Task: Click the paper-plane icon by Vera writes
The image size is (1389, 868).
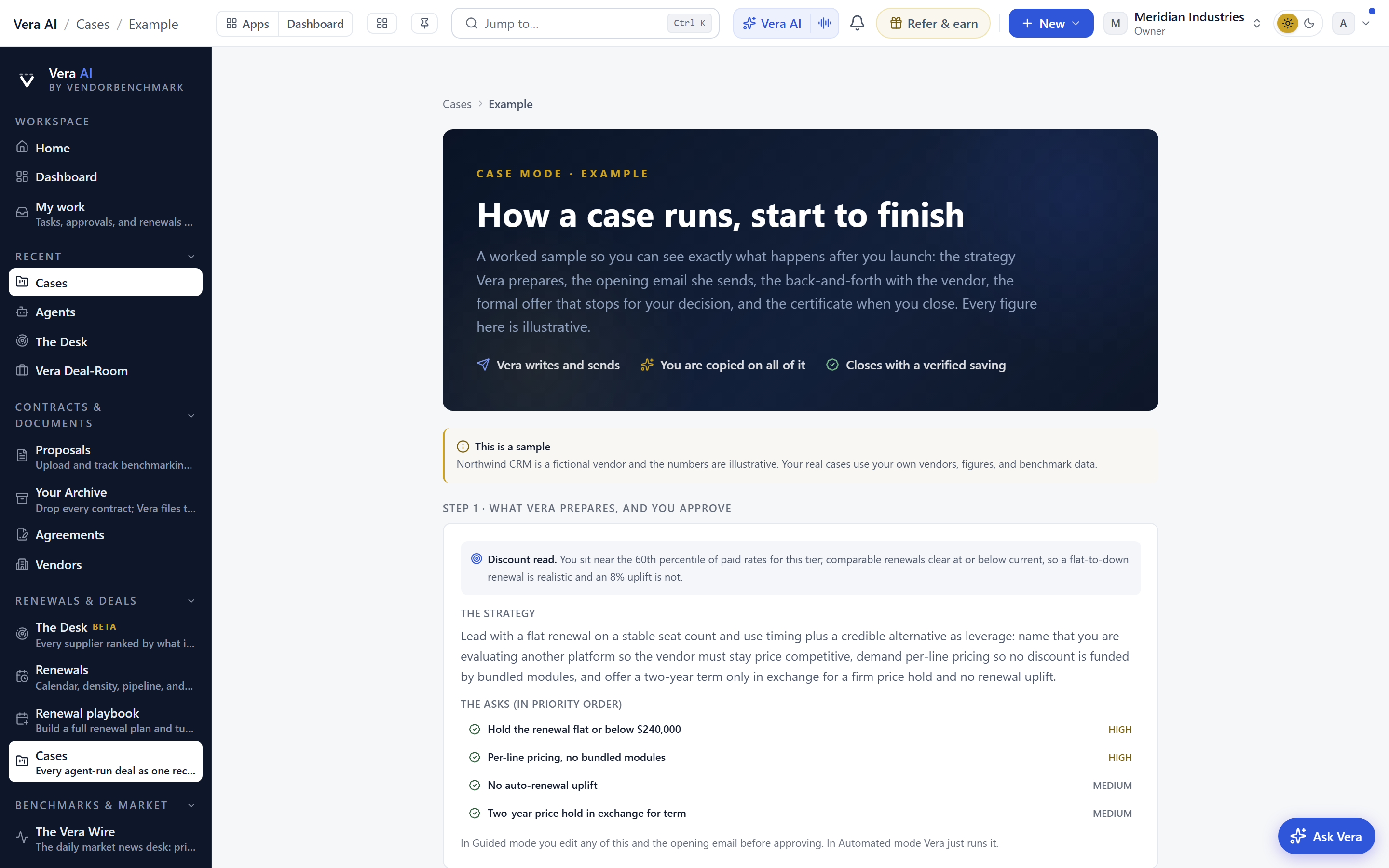Action: [x=483, y=365]
